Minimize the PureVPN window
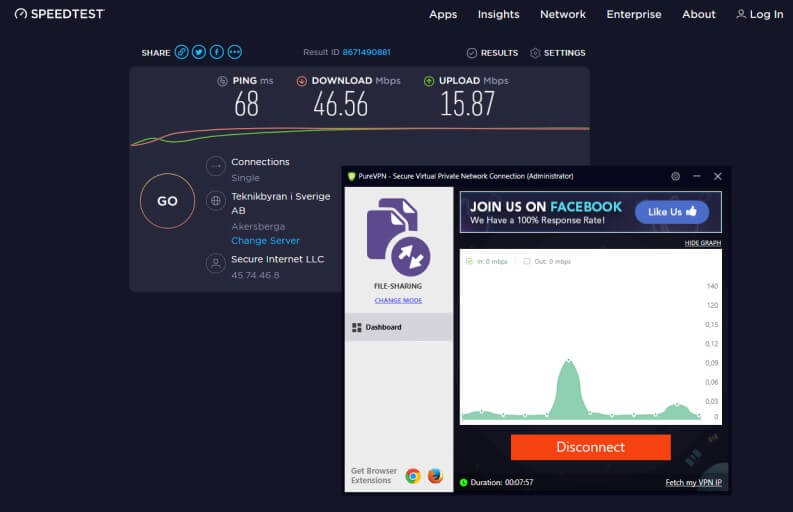The height and width of the screenshot is (512, 793). [697, 177]
